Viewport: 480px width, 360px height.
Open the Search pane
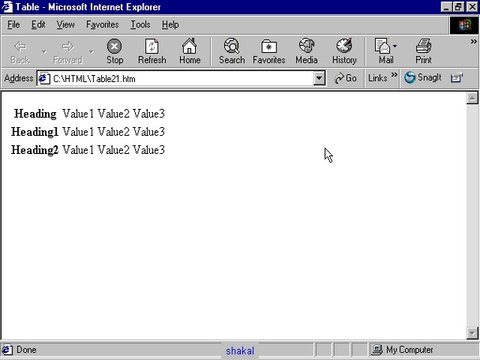tap(232, 51)
